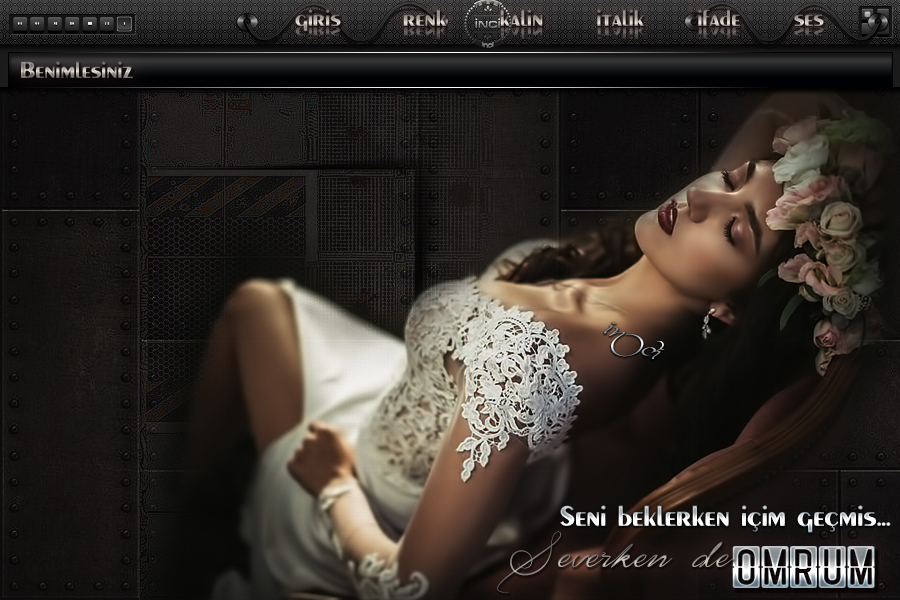The width and height of the screenshot is (900, 600).
Task: Click into the Benimlesiniz title bar field
Action: point(450,70)
